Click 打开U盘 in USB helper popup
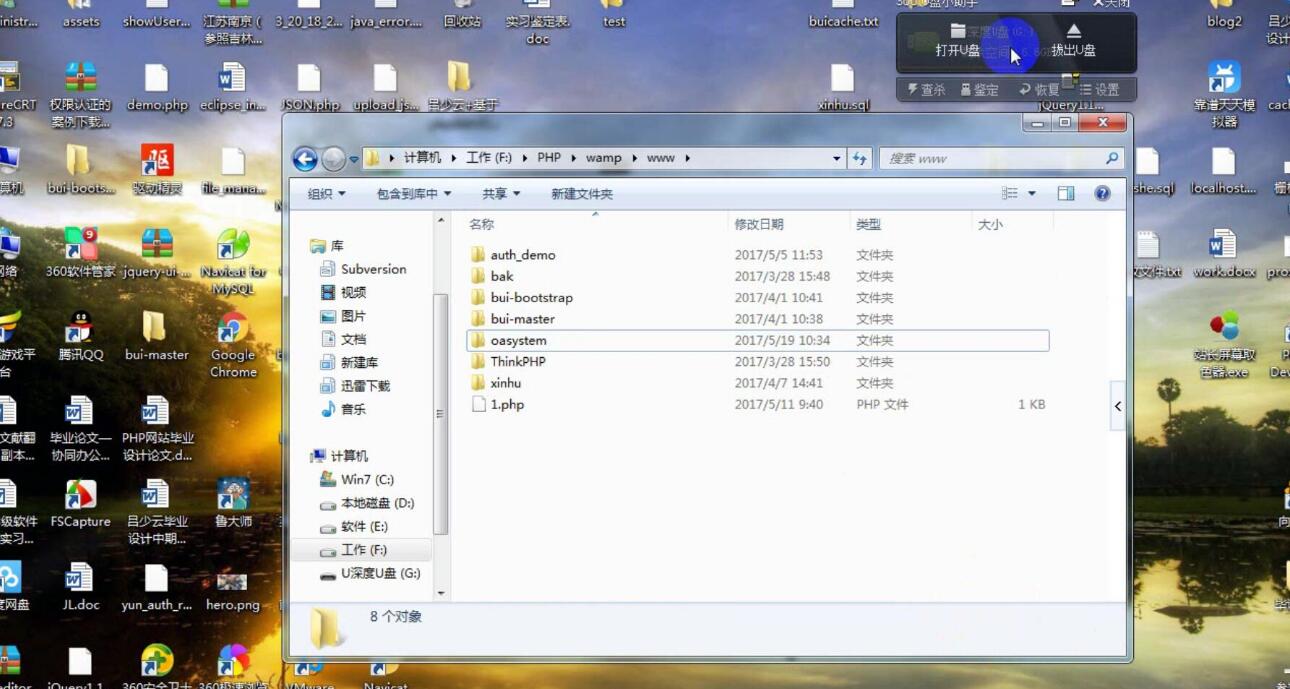The image size is (1290, 689). coord(957,42)
